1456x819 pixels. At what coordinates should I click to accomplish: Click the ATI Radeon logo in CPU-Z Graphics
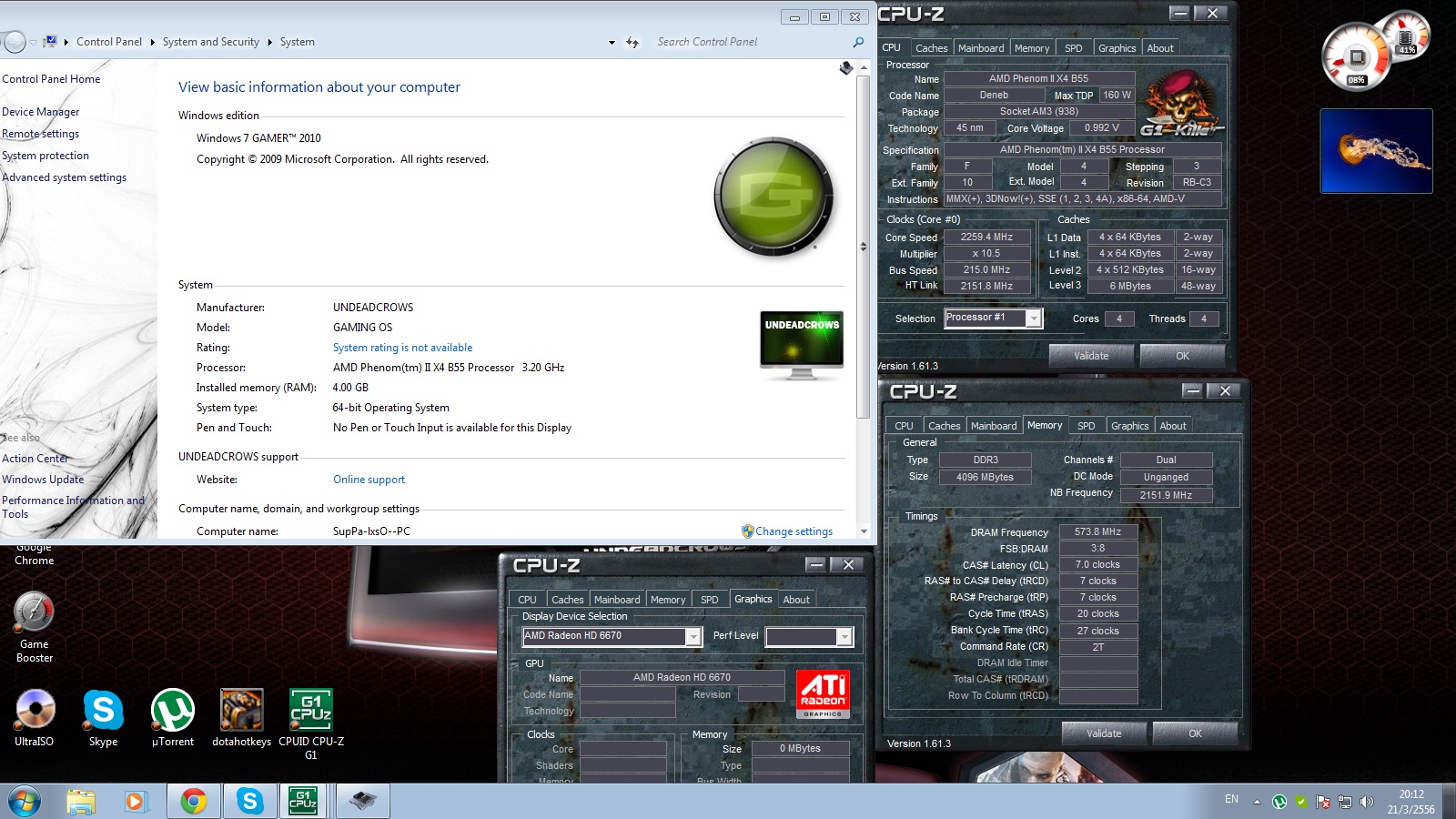823,693
